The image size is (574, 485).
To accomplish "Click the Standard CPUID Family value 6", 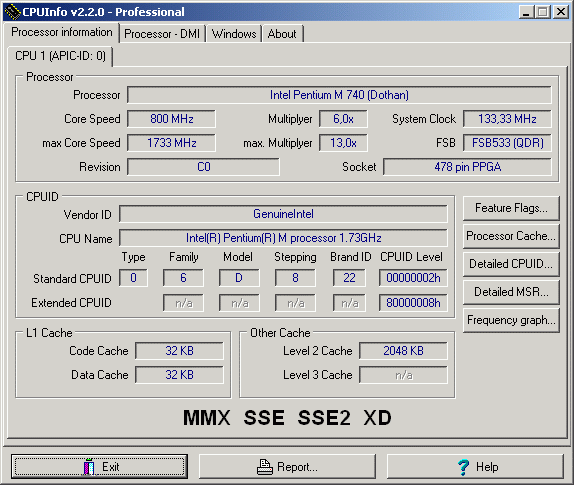I will pyautogui.click(x=183, y=278).
